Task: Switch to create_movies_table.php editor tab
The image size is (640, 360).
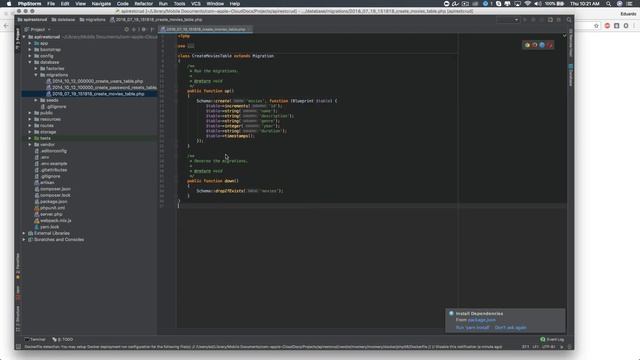Action: (206, 29)
